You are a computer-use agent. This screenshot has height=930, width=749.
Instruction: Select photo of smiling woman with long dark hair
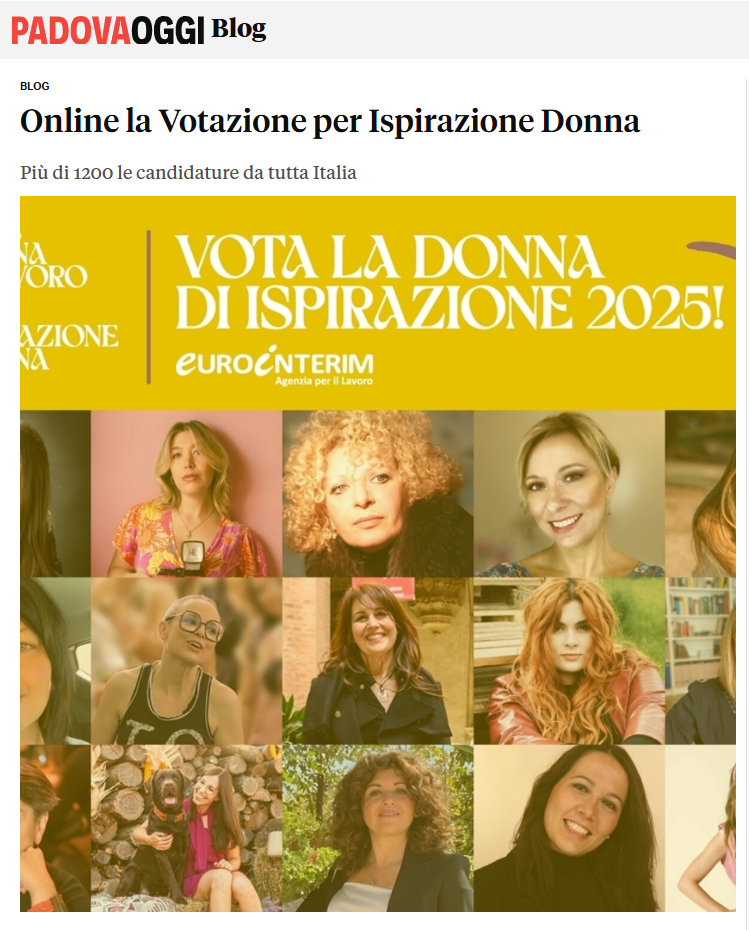click(x=569, y=828)
